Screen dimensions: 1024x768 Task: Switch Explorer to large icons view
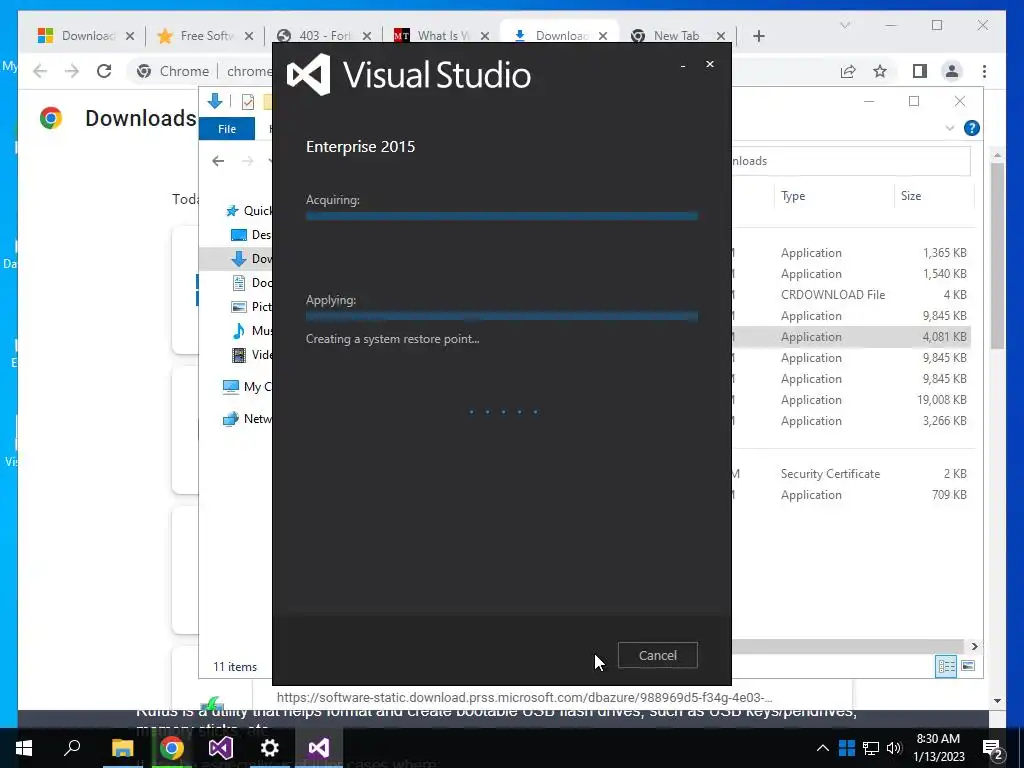click(x=968, y=666)
